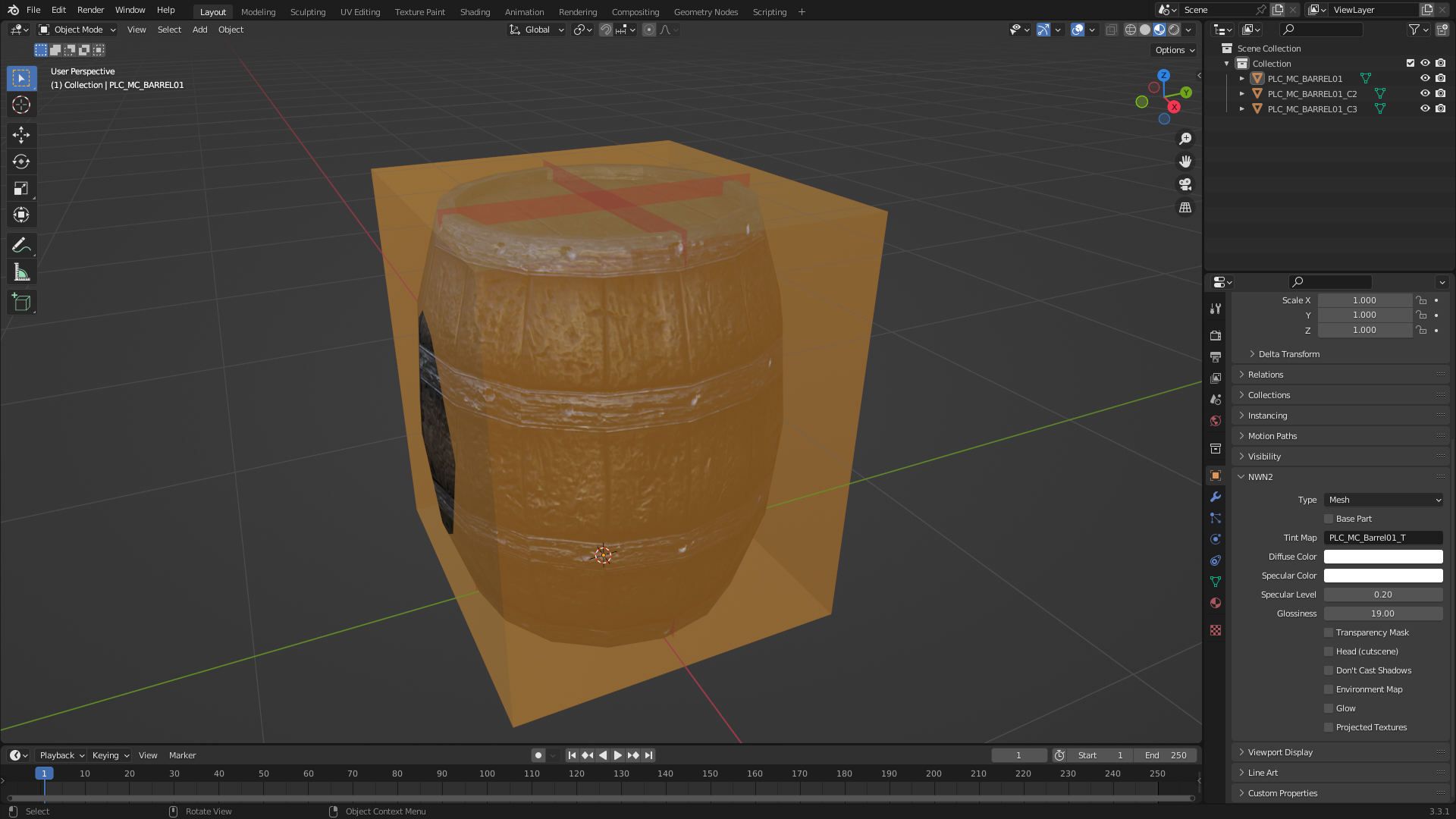This screenshot has height=819, width=1456.
Task: Open the Object Data properties tab
Action: pos(1216,582)
